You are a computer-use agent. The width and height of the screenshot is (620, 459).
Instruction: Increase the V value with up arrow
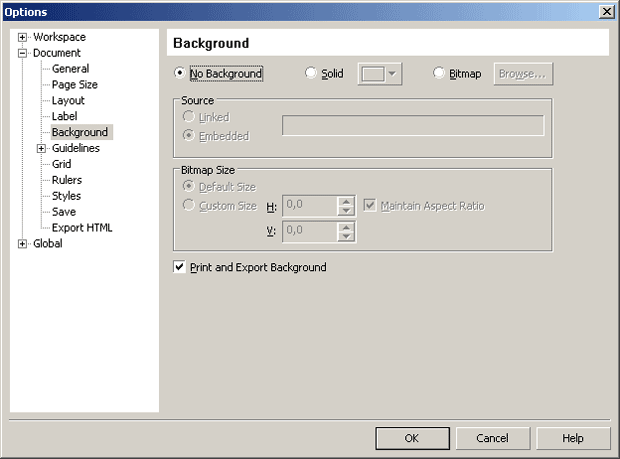pyautogui.click(x=346, y=227)
